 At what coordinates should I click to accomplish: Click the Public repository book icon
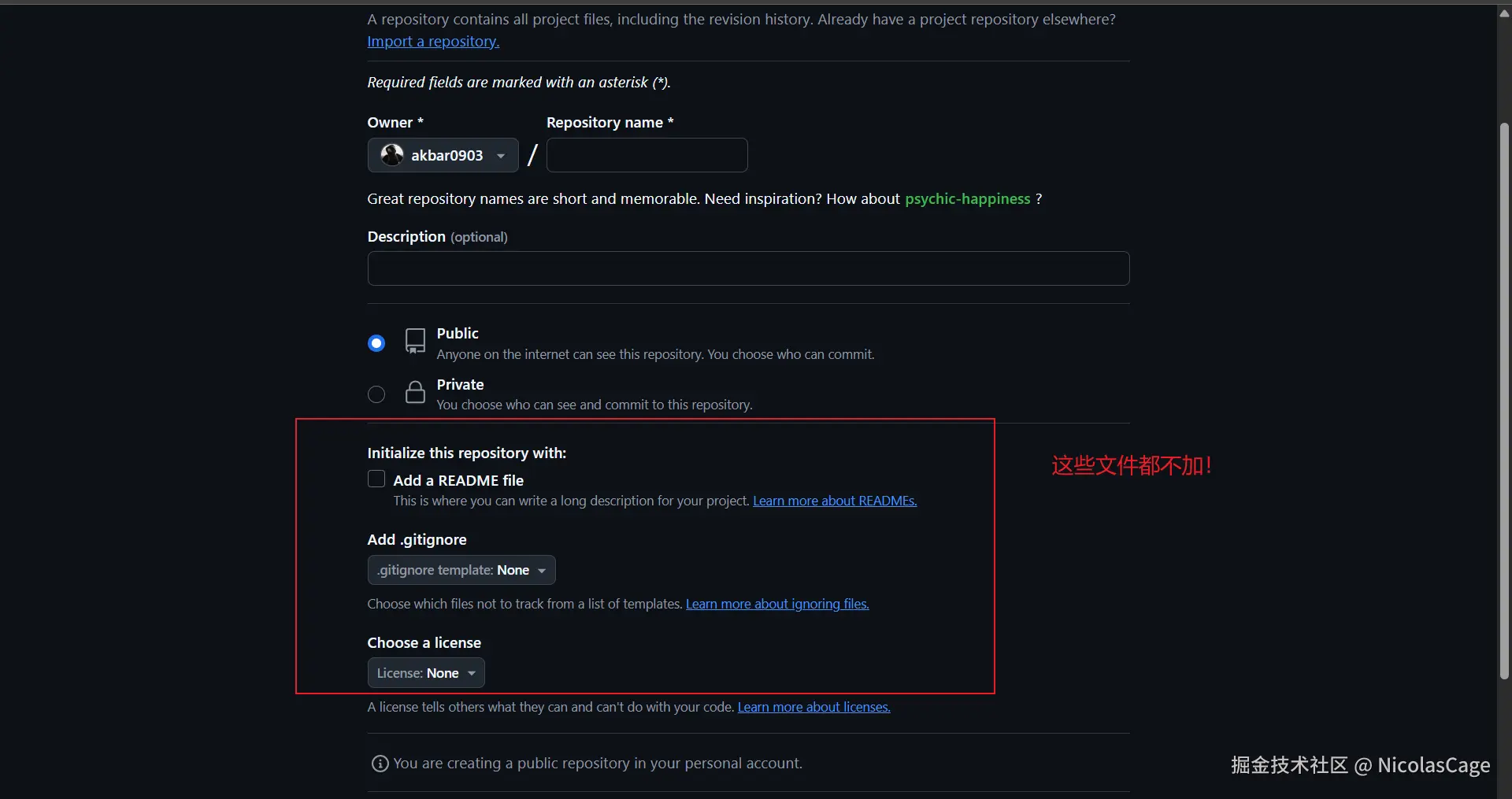coord(415,341)
